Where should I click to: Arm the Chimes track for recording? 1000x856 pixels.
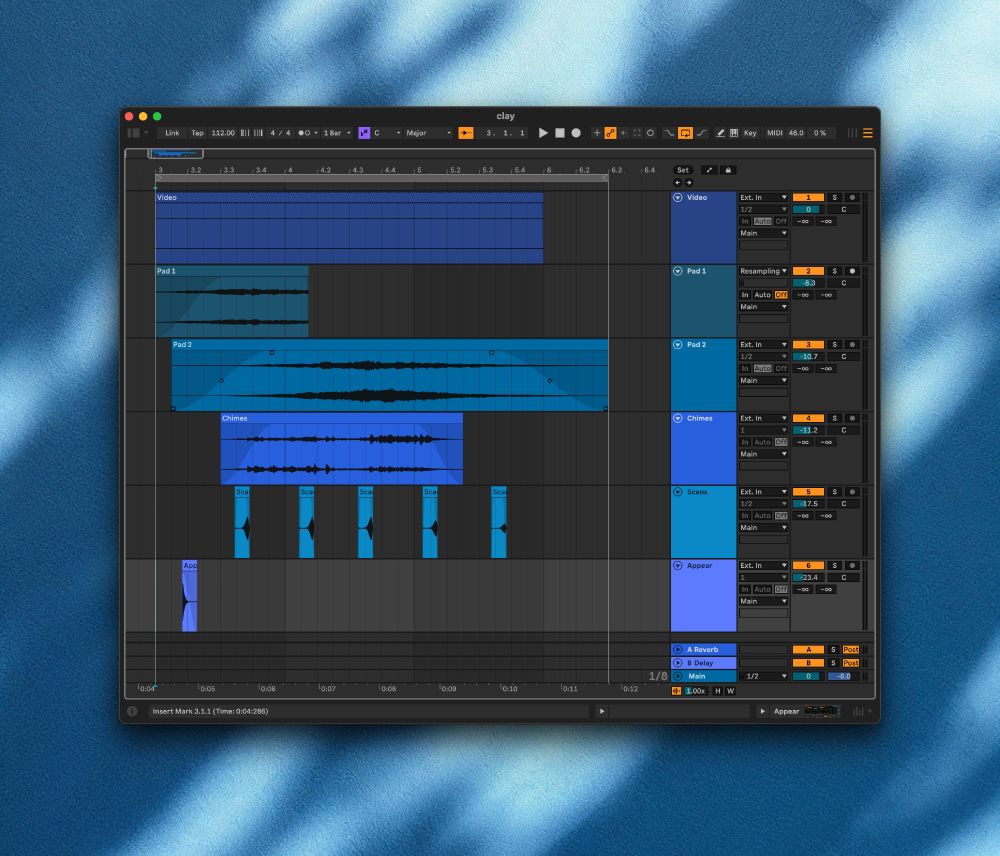(852, 418)
